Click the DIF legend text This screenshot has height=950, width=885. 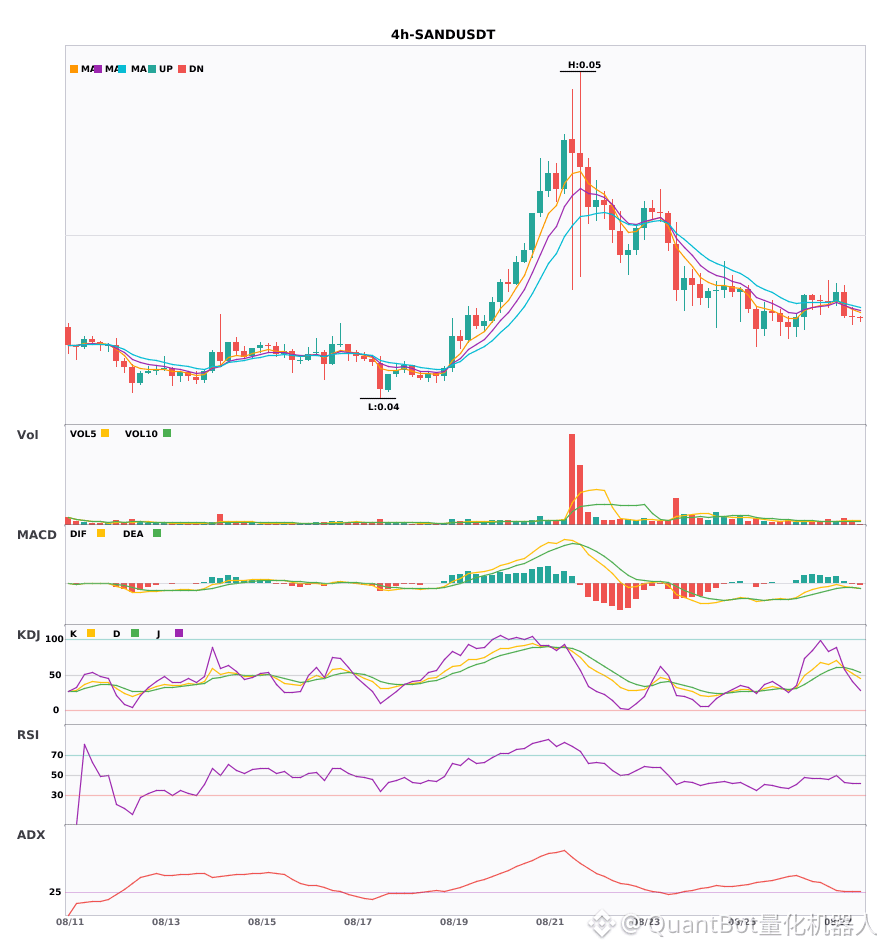tap(78, 534)
